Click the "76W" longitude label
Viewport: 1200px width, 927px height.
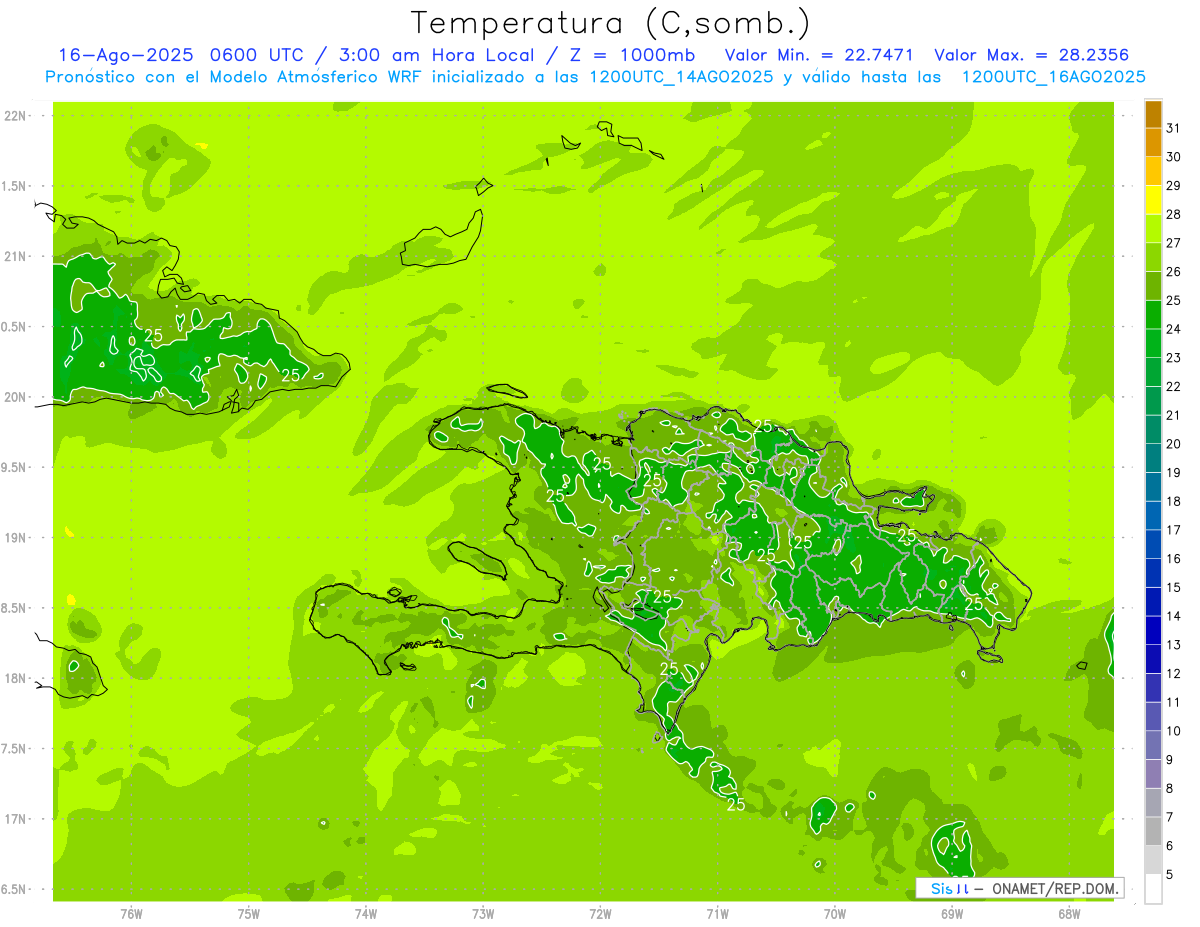131,914
